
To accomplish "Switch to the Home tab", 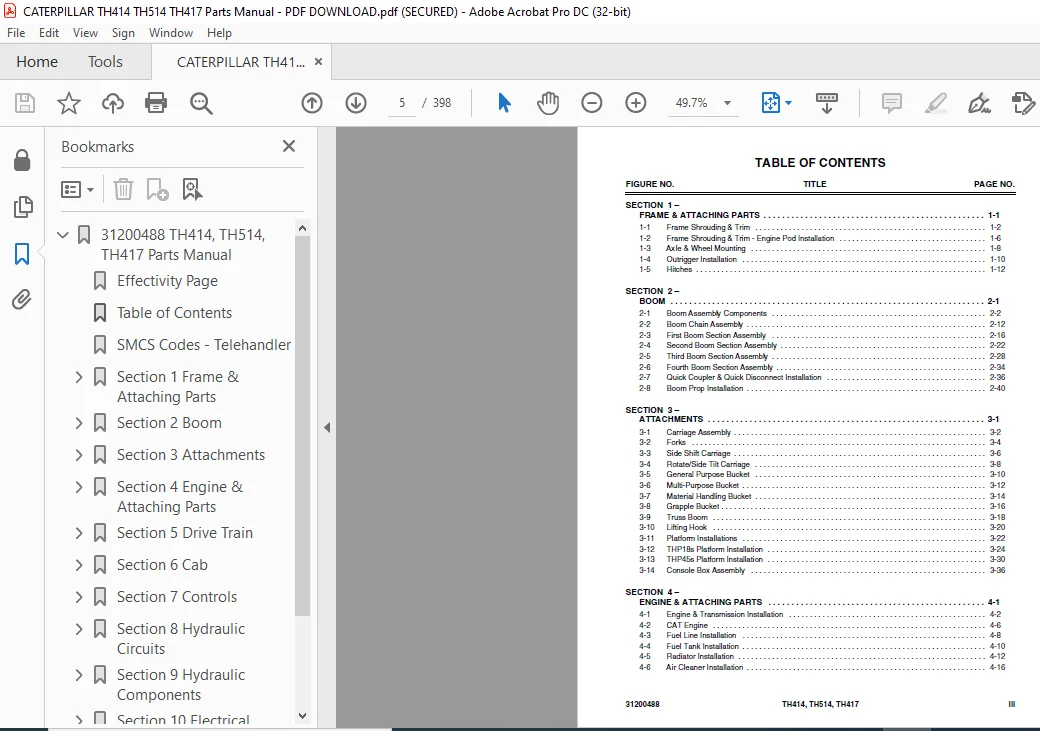I will click(x=37, y=62).
